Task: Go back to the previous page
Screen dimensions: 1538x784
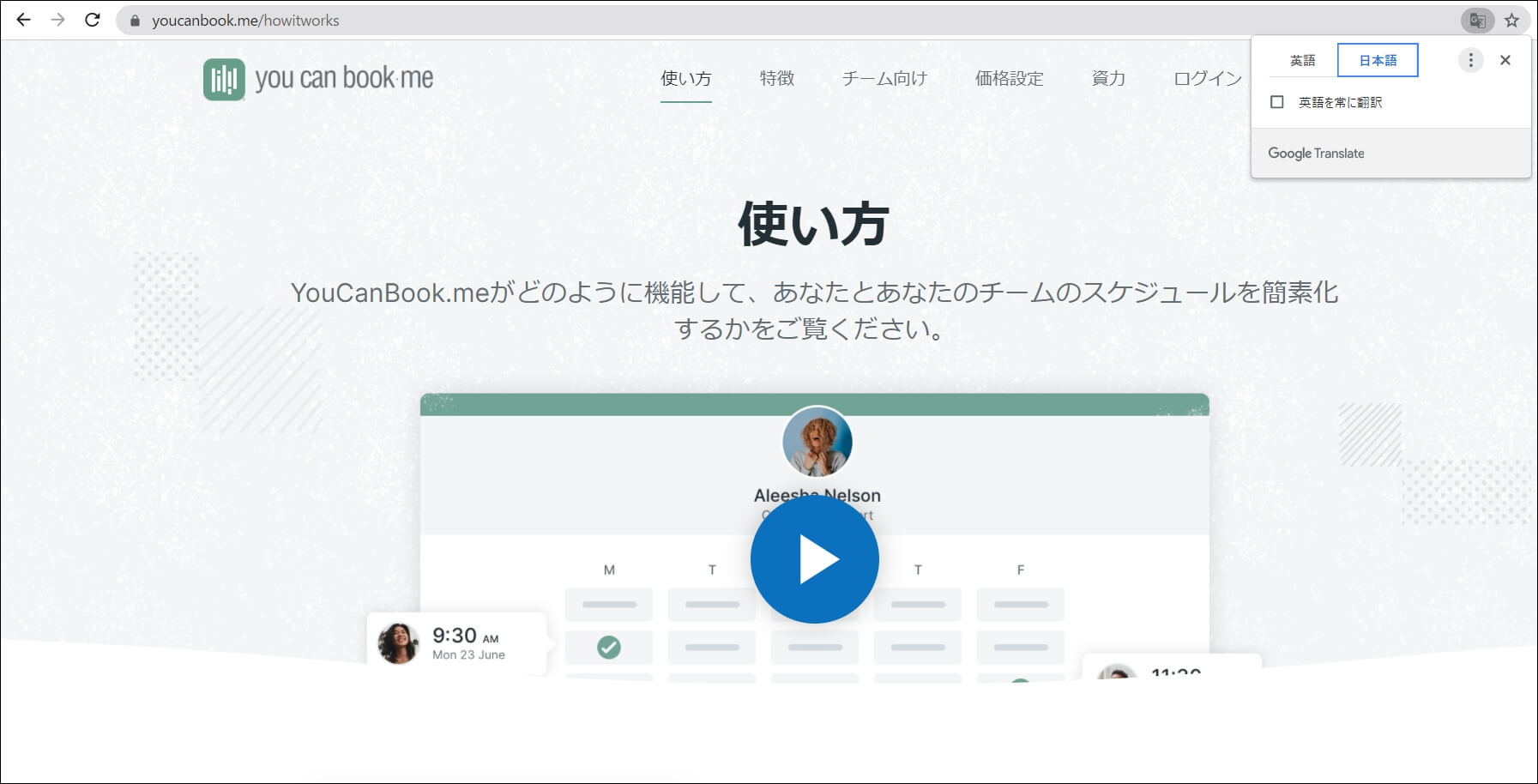Action: (x=23, y=20)
